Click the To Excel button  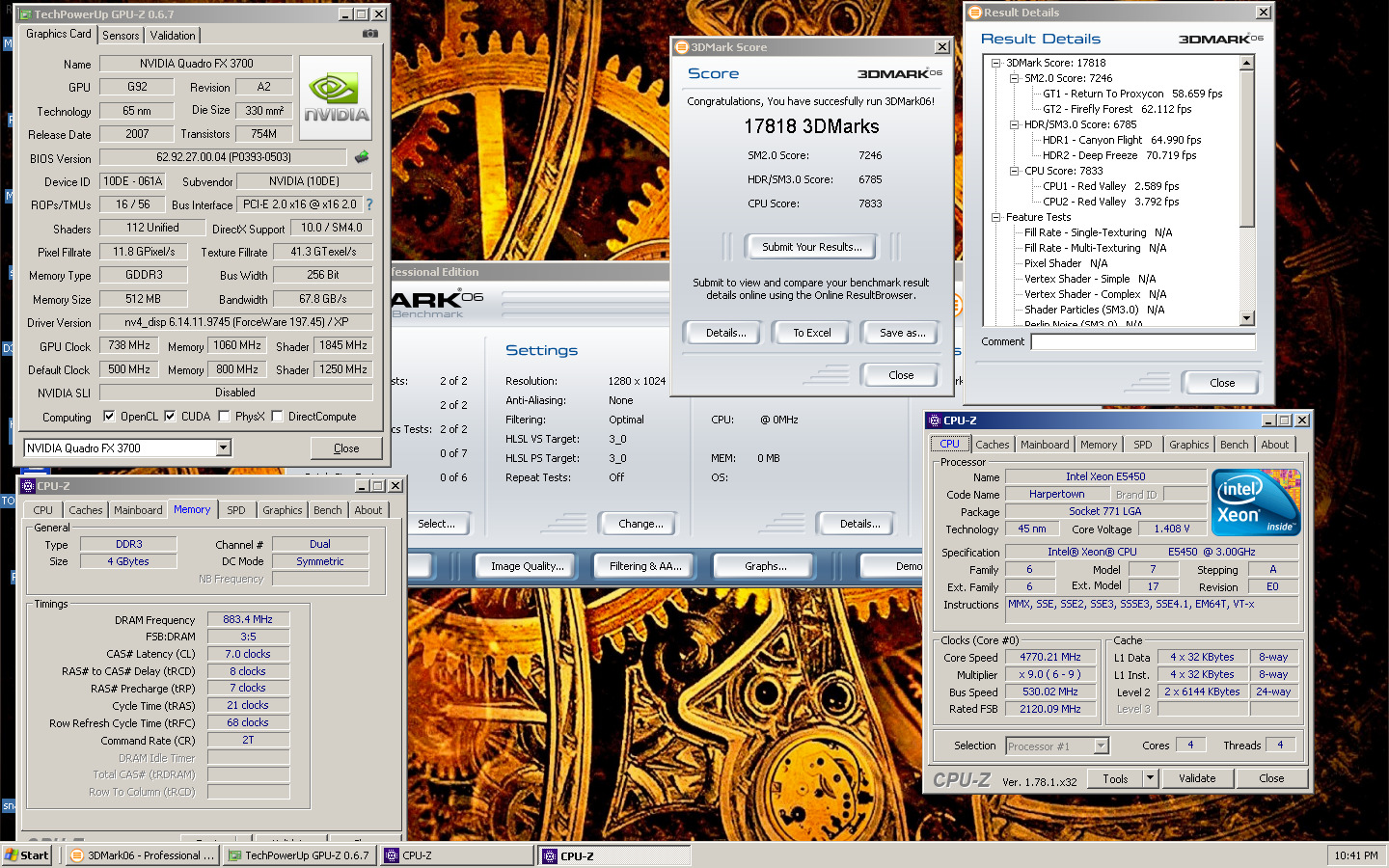[x=812, y=333]
